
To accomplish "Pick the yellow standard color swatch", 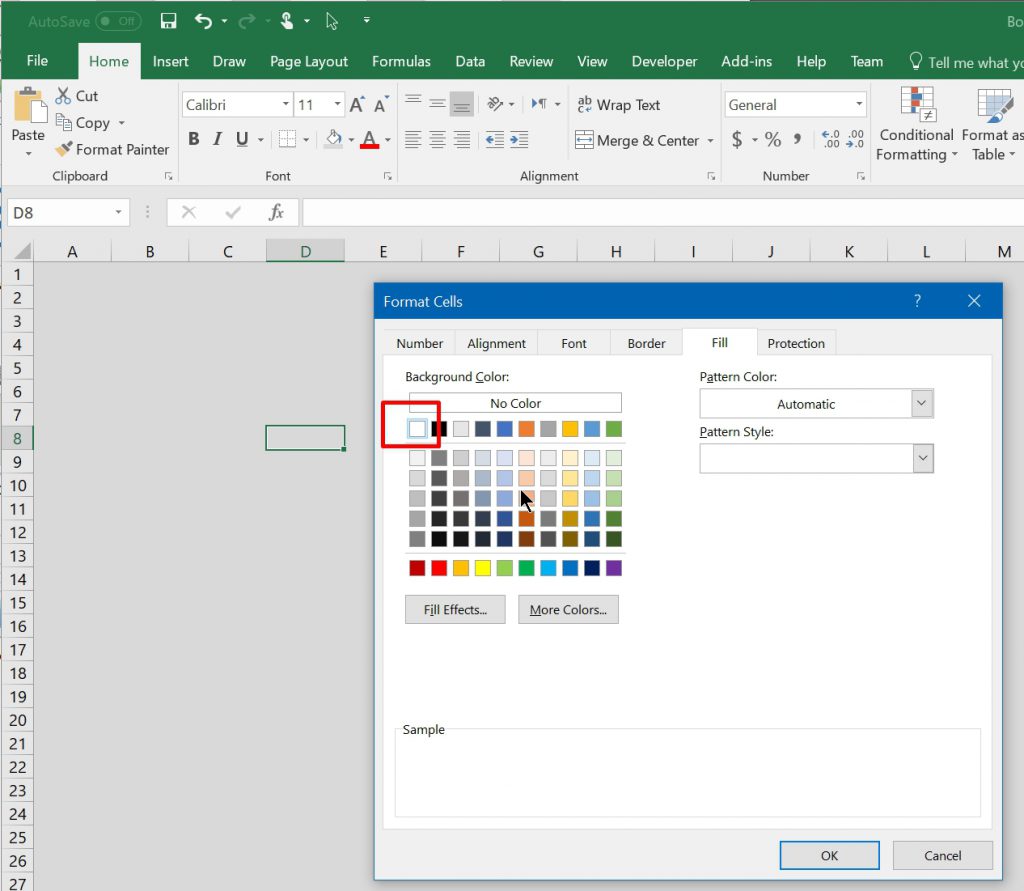I will click(x=483, y=568).
